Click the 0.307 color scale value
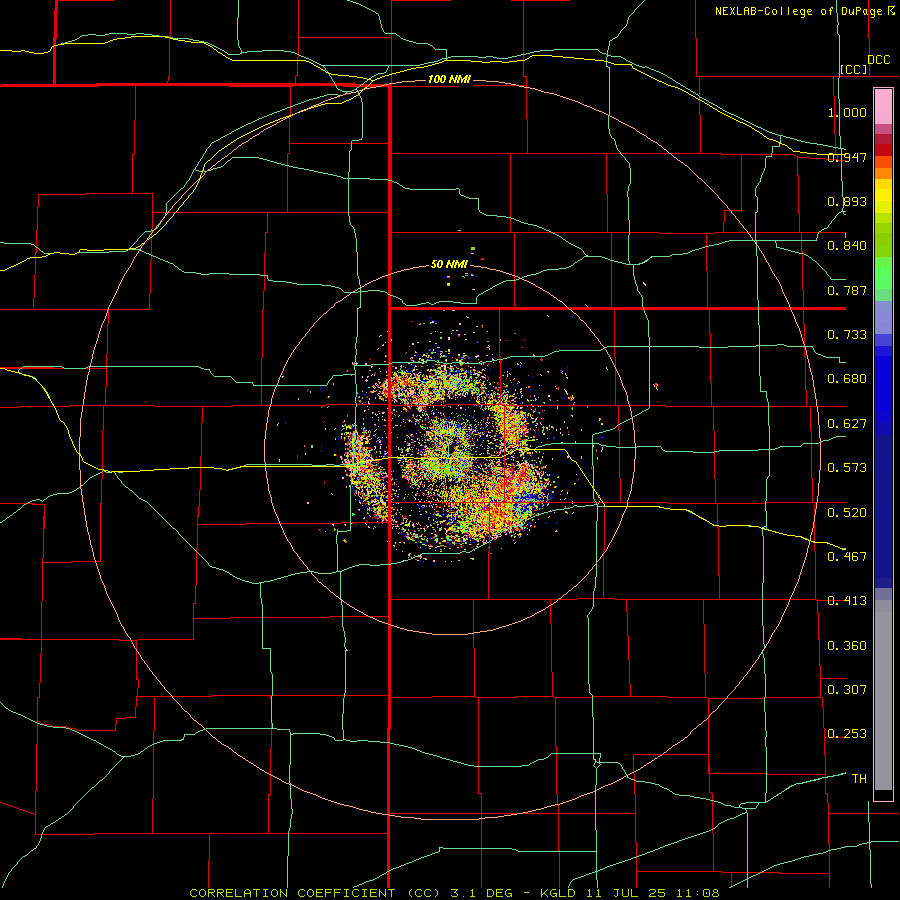This screenshot has width=900, height=900. coord(847,690)
